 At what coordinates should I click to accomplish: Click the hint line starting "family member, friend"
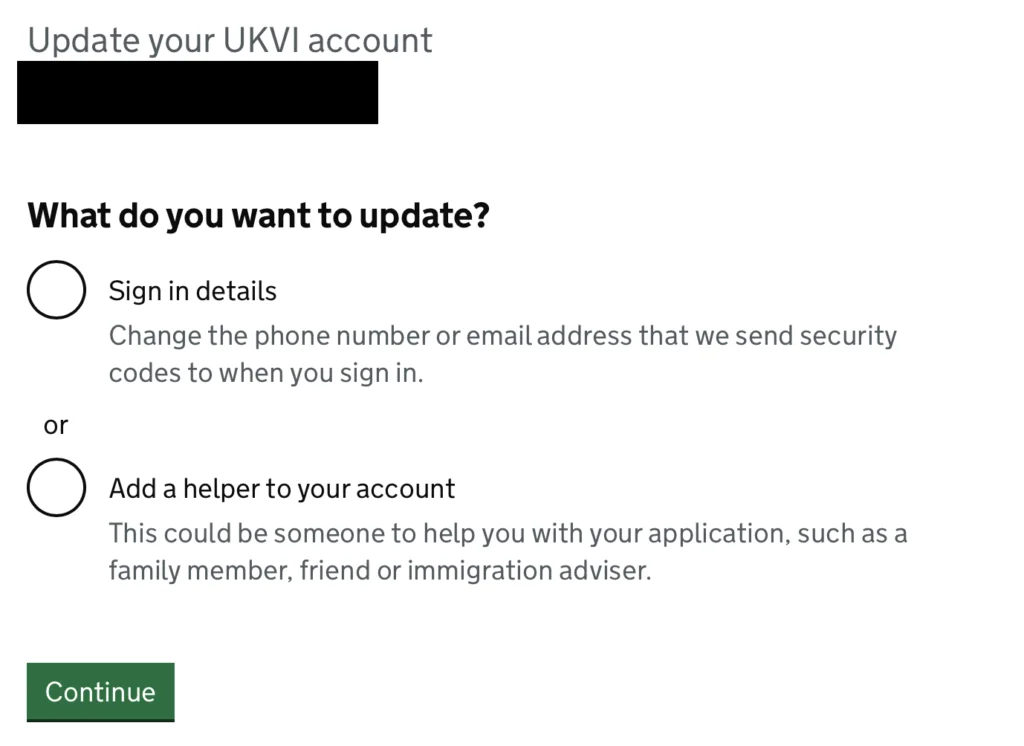point(379,571)
